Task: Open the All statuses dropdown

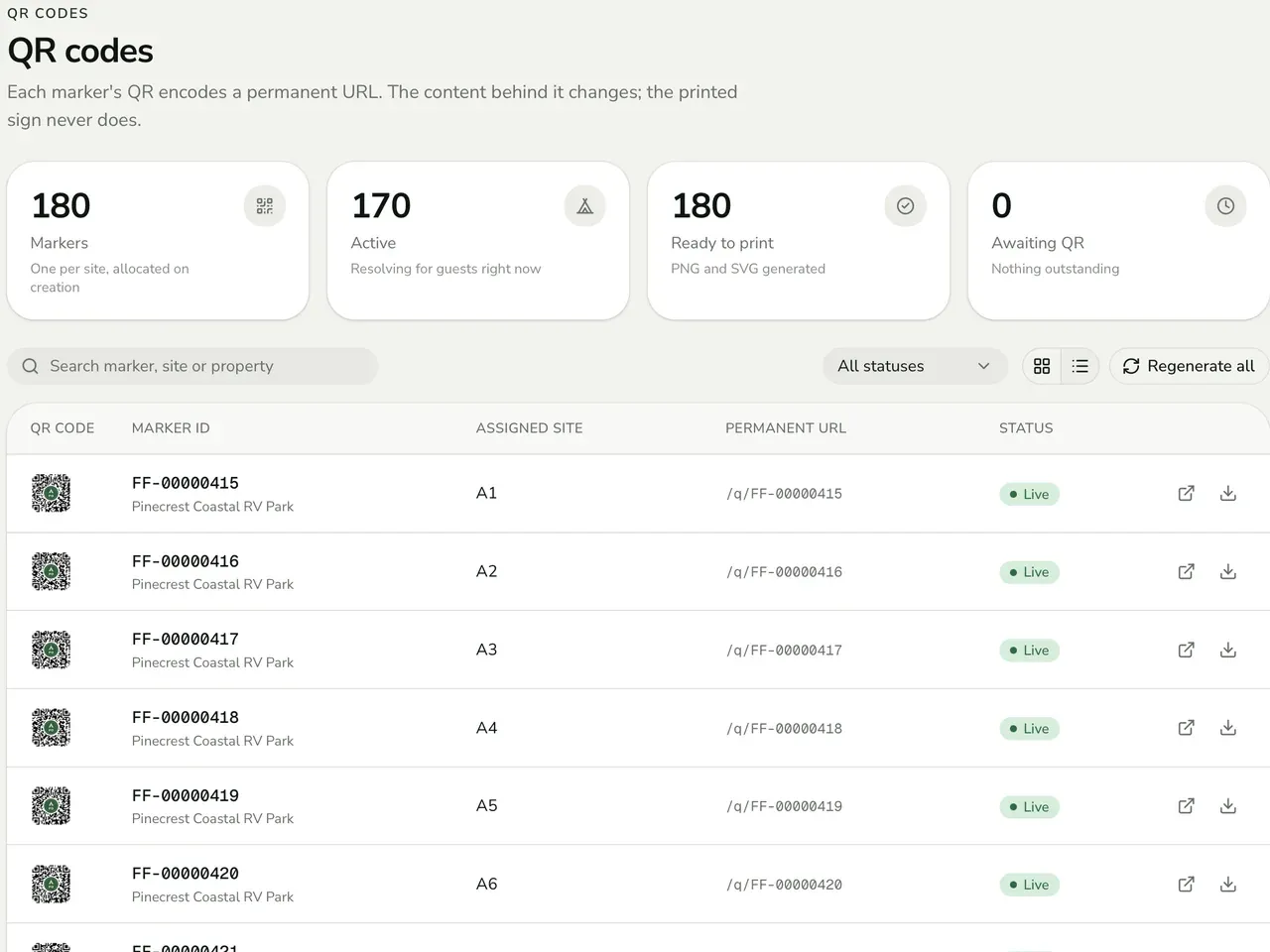Action: (x=915, y=366)
